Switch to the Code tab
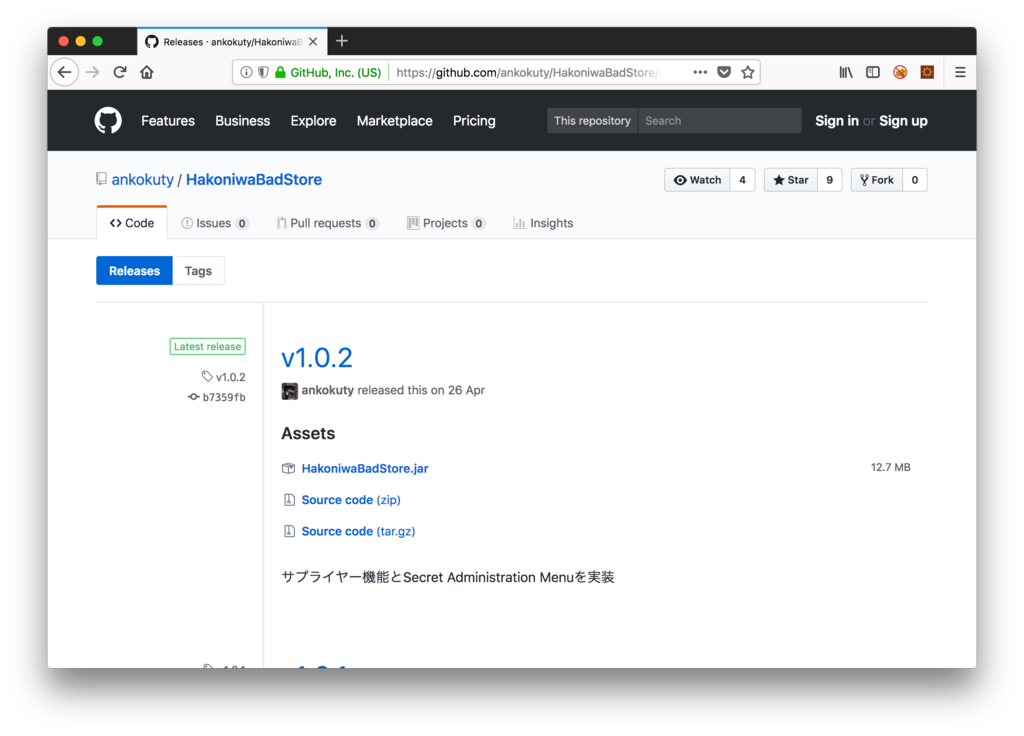Viewport: 1024px width, 736px height. (132, 223)
